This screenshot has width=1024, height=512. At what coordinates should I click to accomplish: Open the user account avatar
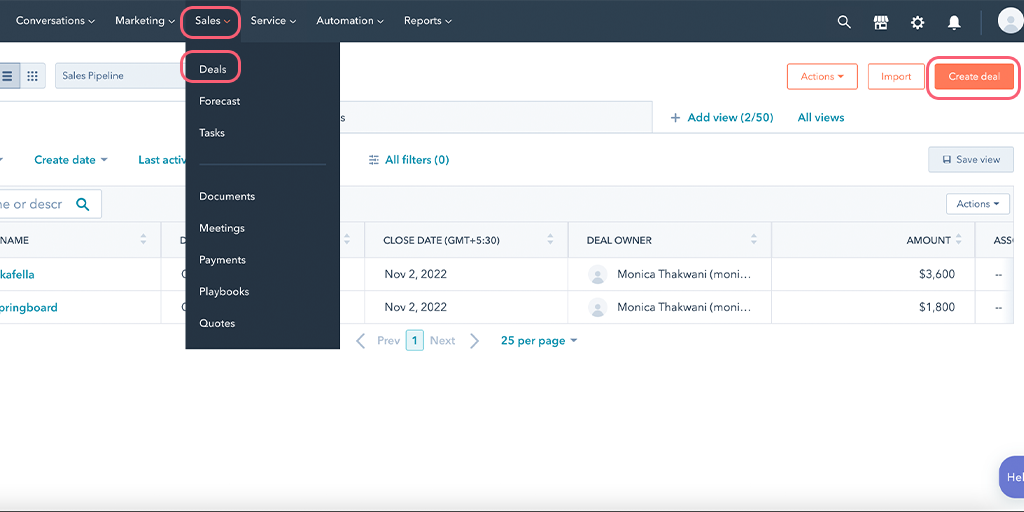click(x=1010, y=21)
